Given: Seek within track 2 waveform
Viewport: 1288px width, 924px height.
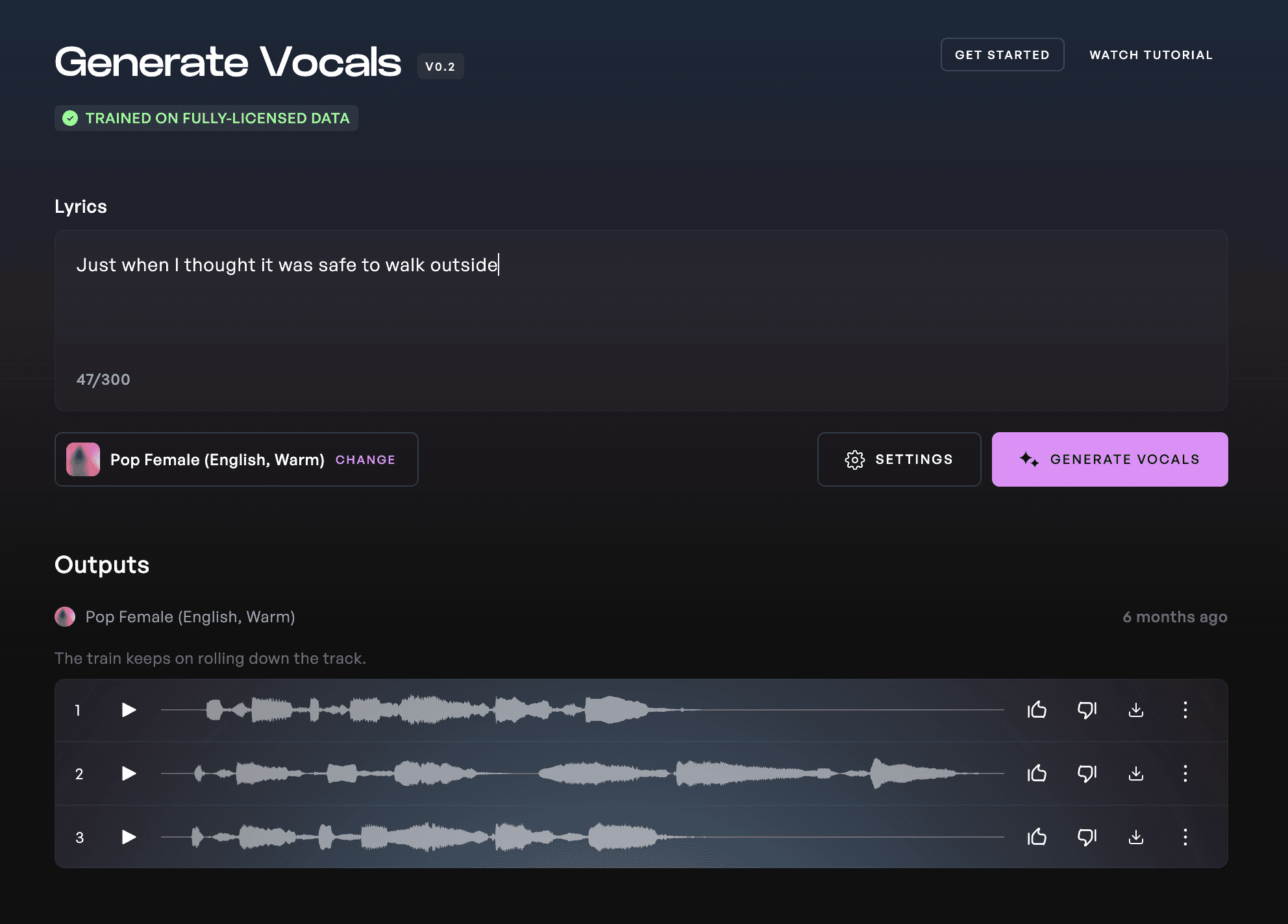Looking at the screenshot, I should (582, 773).
